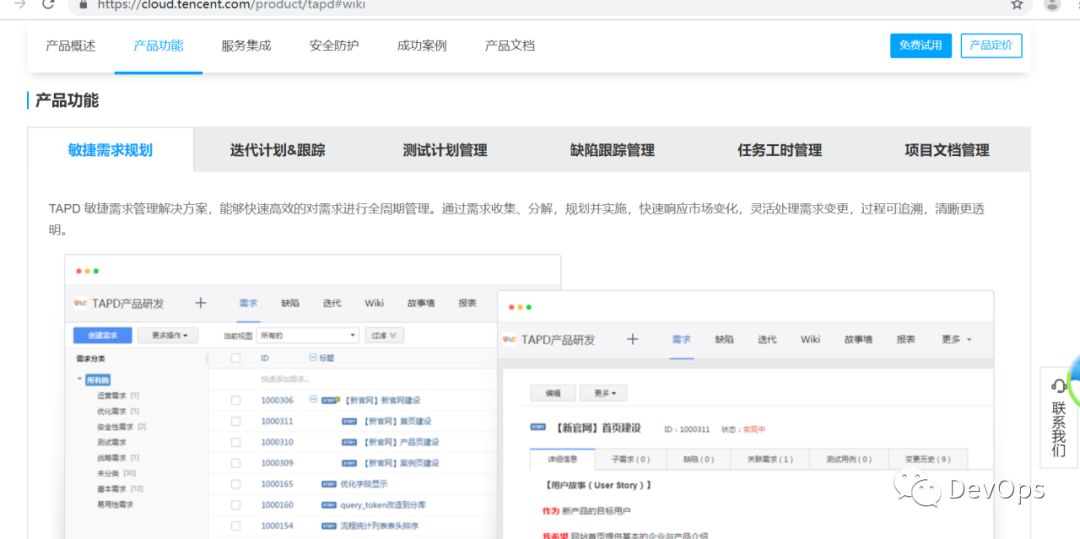Click the 产品定价 button
This screenshot has width=1080, height=539.
(x=991, y=45)
